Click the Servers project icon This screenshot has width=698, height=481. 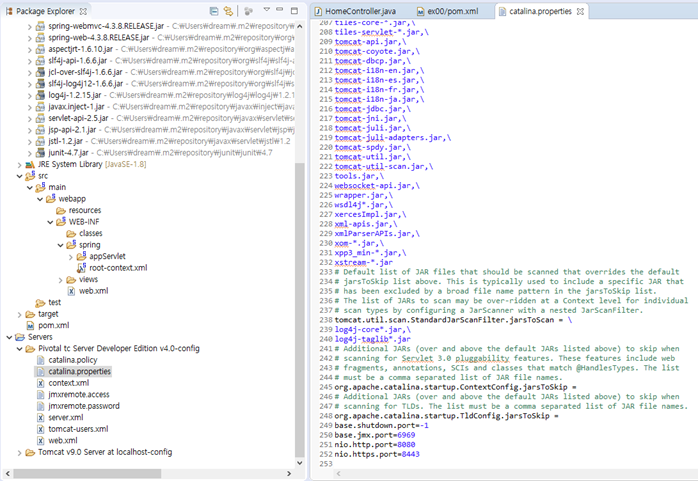20,337
